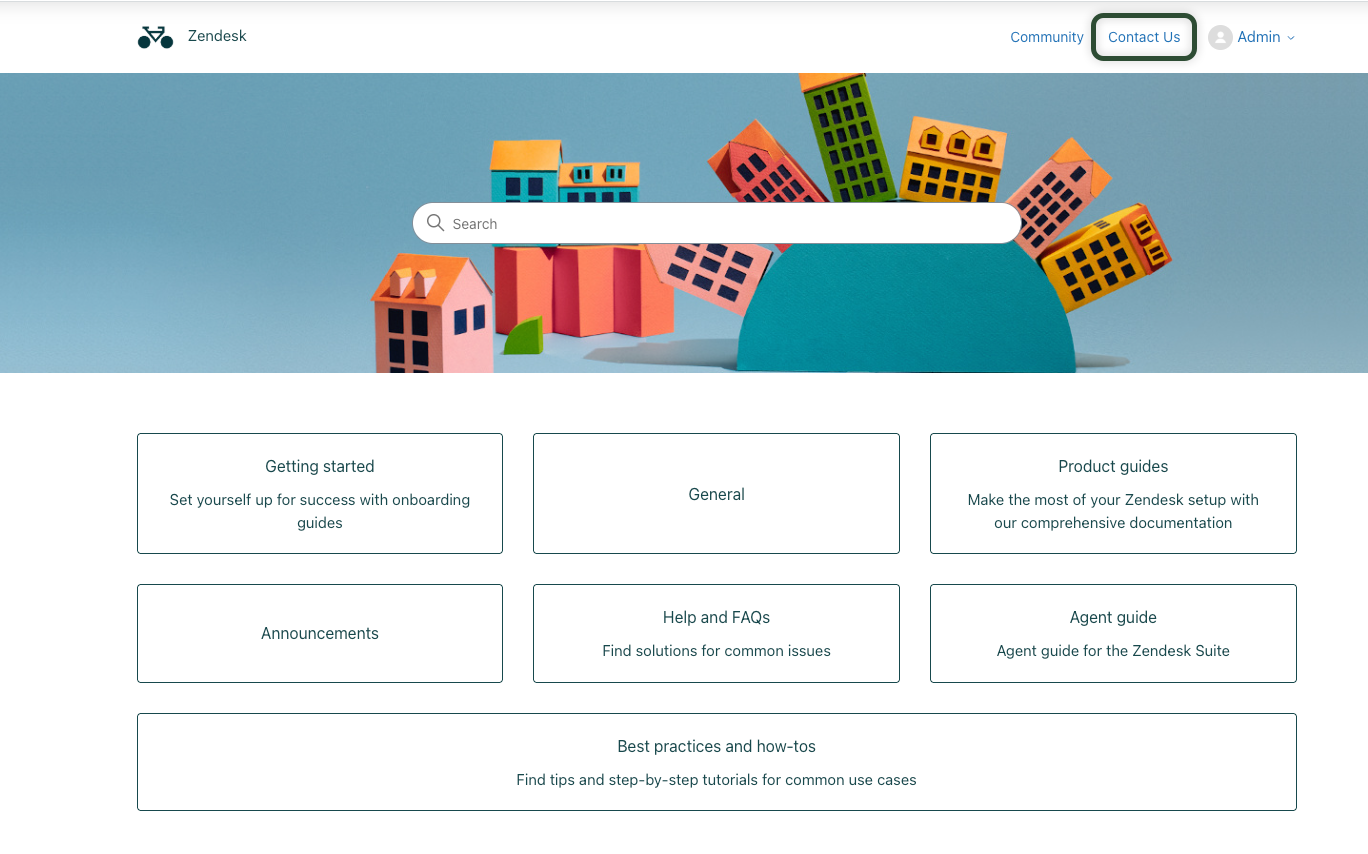Click the Admin user avatar icon
1368x854 pixels.
[x=1220, y=37]
